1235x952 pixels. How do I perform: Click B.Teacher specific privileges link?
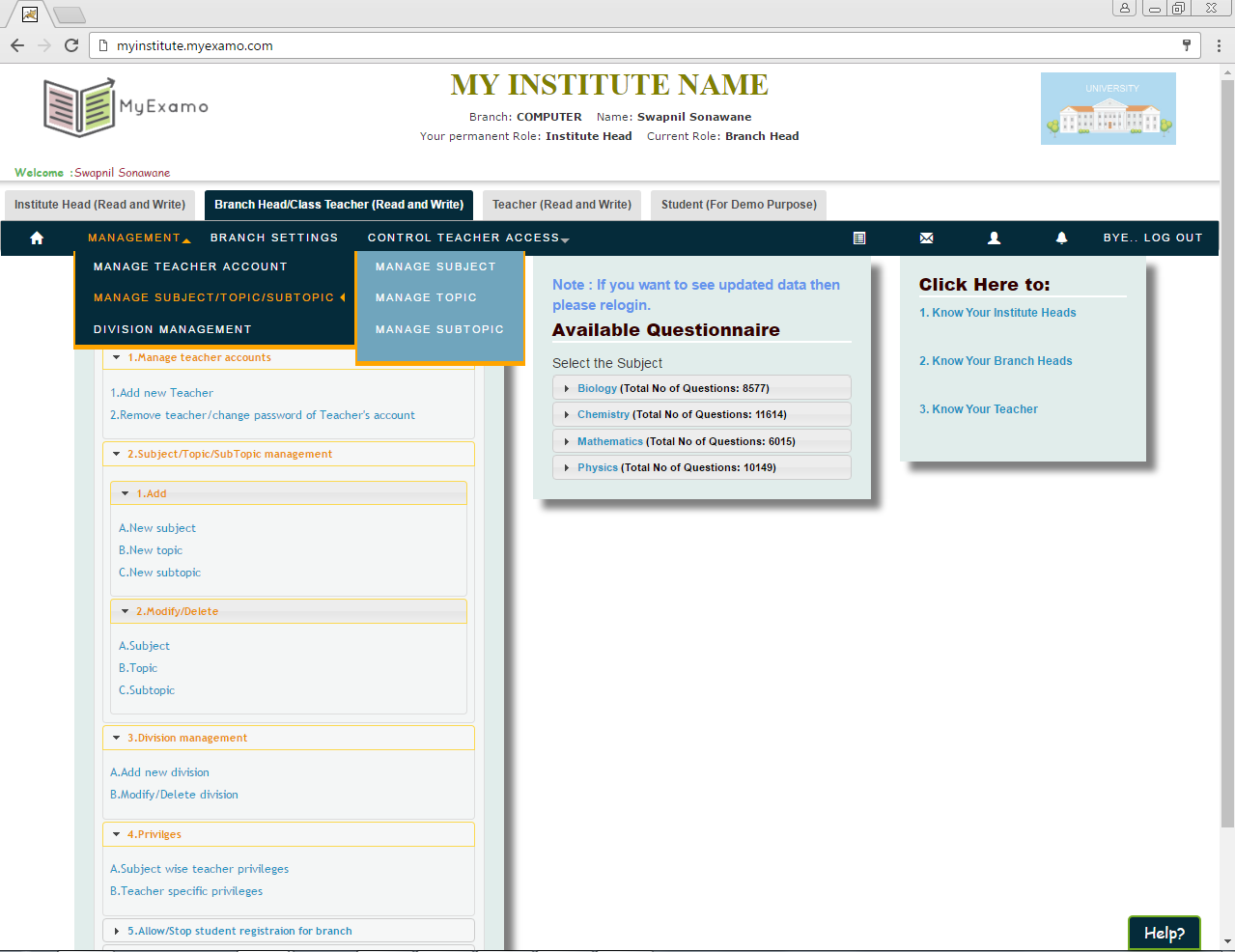186,891
